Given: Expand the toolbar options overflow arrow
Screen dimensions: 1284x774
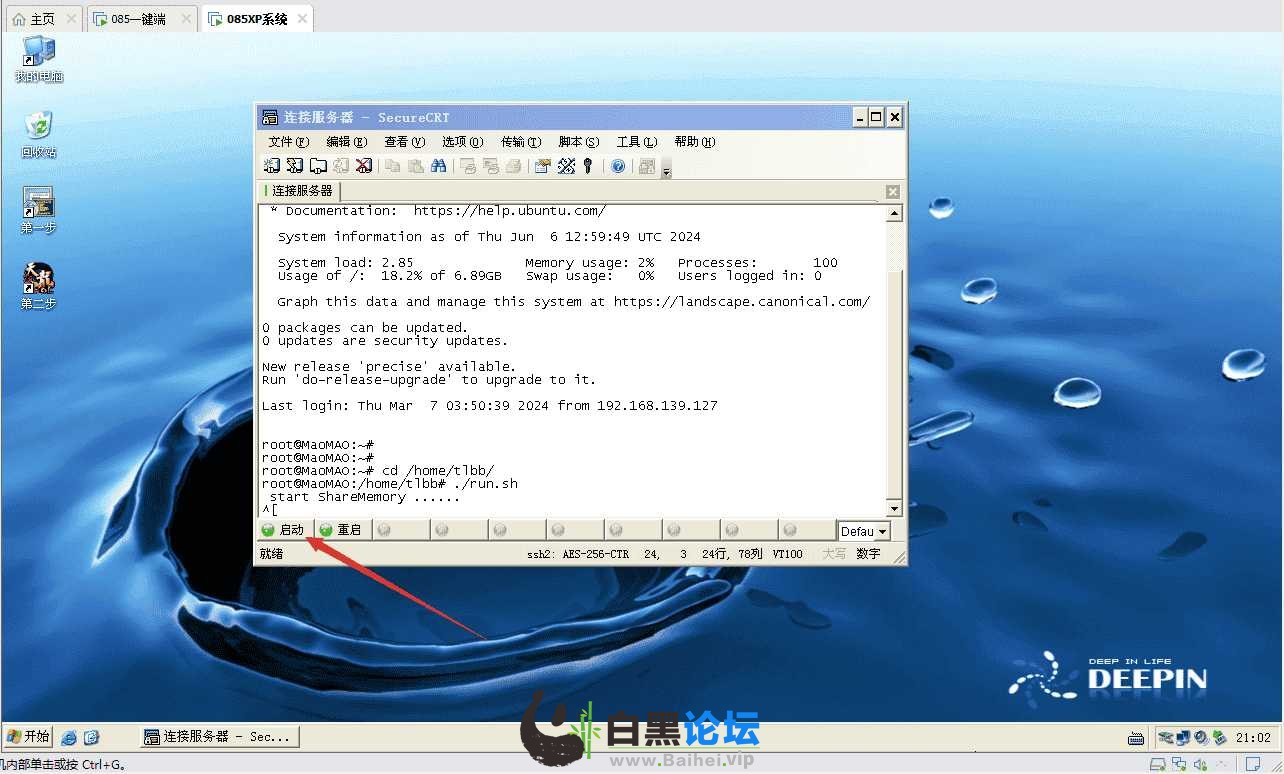Looking at the screenshot, I should tap(667, 168).
